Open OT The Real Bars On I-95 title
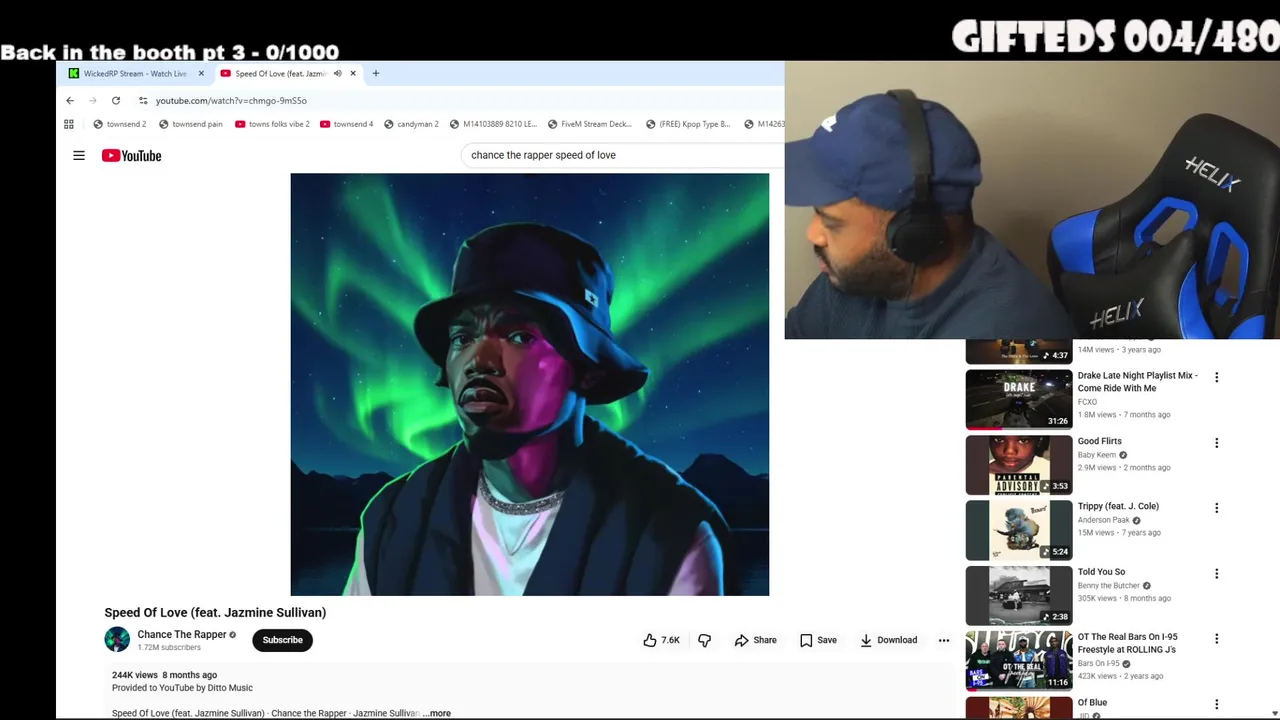Image resolution: width=1280 pixels, height=720 pixels. click(x=1127, y=643)
